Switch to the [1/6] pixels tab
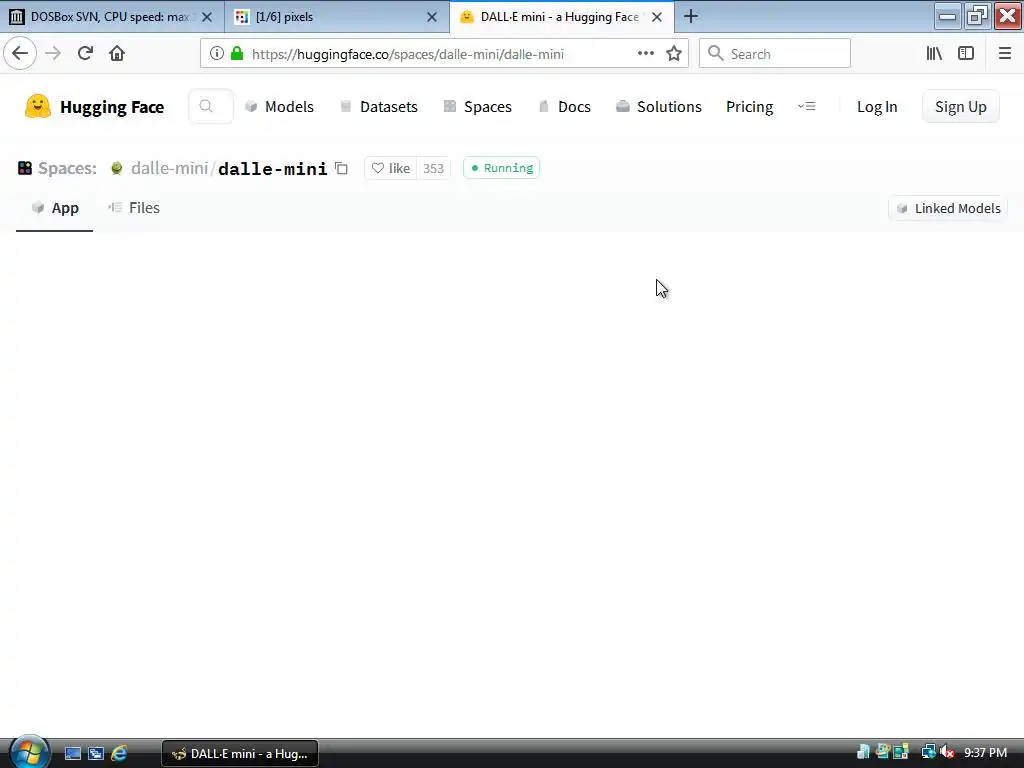The width and height of the screenshot is (1024, 768). 327,16
